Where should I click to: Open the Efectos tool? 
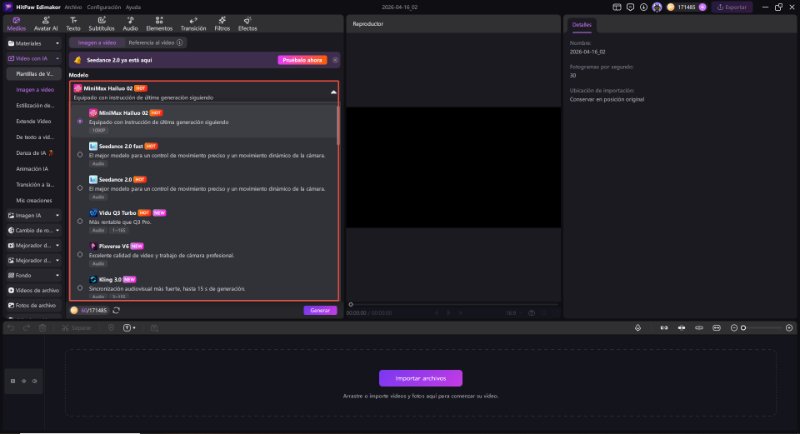pos(247,24)
